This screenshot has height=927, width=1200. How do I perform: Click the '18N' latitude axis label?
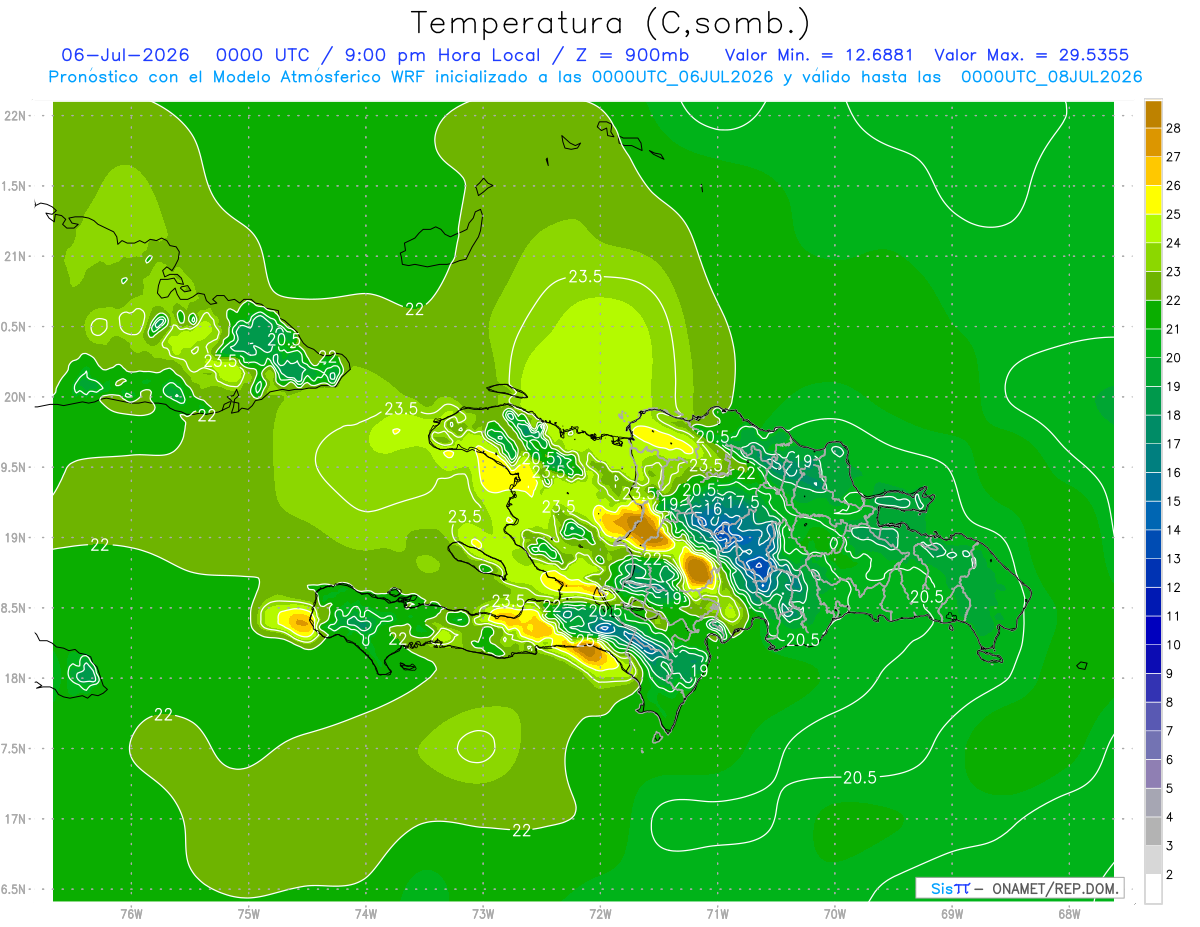(x=16, y=679)
